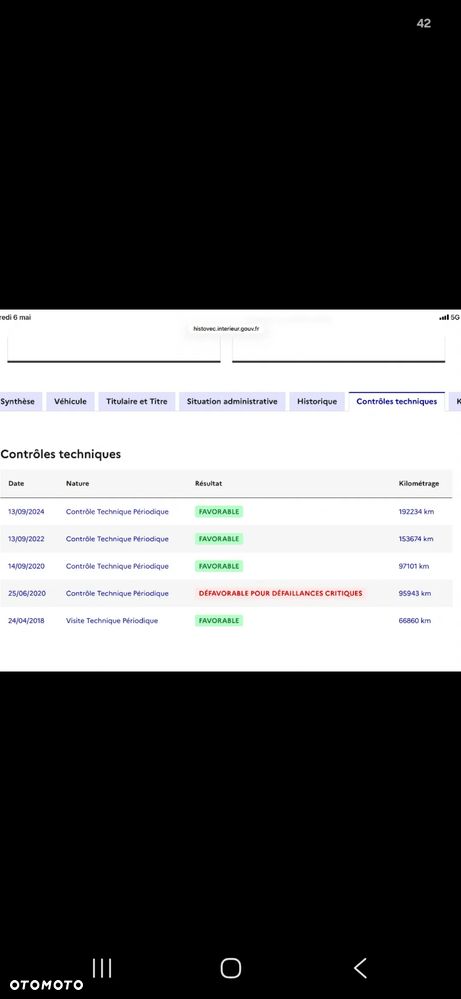Tap the Android back arrow icon
The height and width of the screenshot is (999, 461).
point(360,968)
